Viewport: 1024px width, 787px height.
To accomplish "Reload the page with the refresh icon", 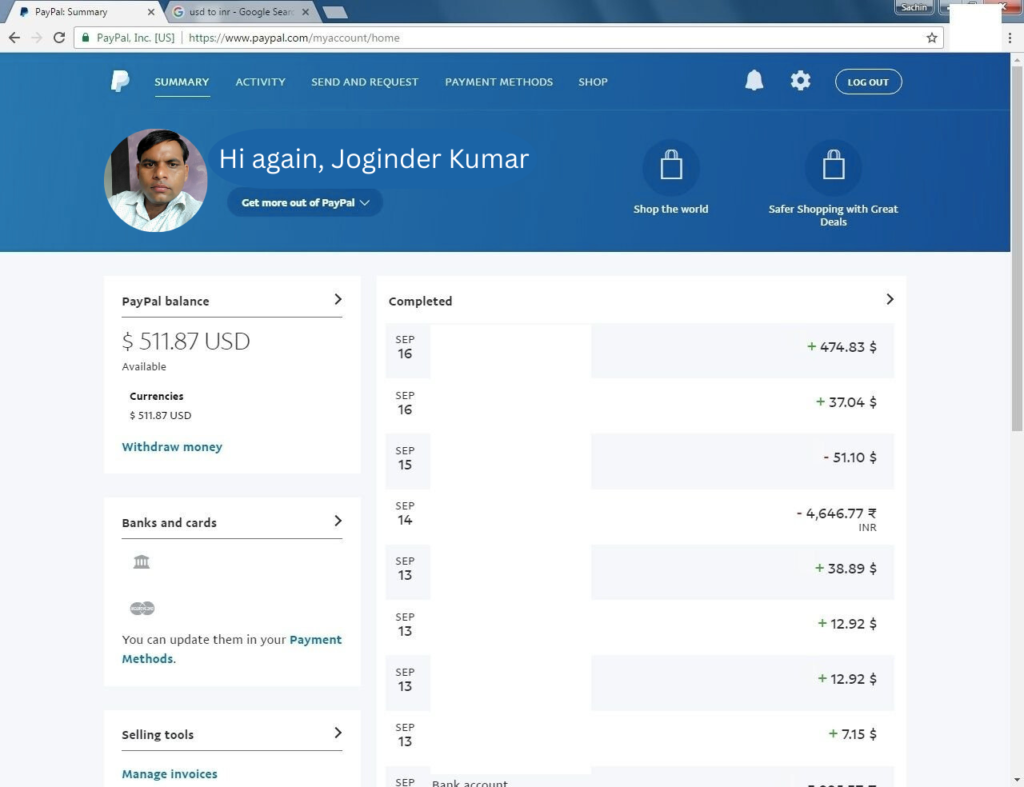I will (59, 38).
